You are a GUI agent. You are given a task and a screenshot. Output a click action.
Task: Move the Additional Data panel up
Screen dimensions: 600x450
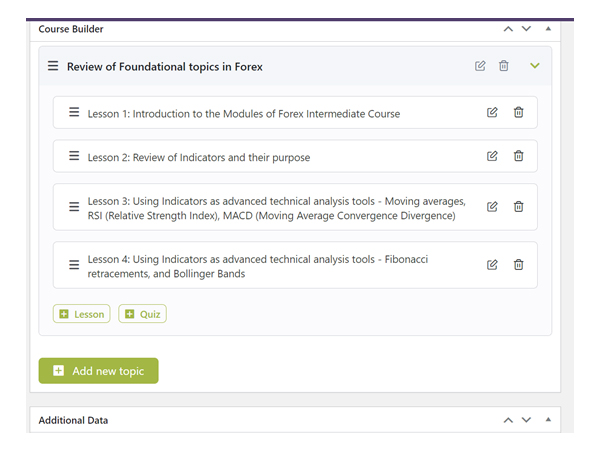[508, 420]
